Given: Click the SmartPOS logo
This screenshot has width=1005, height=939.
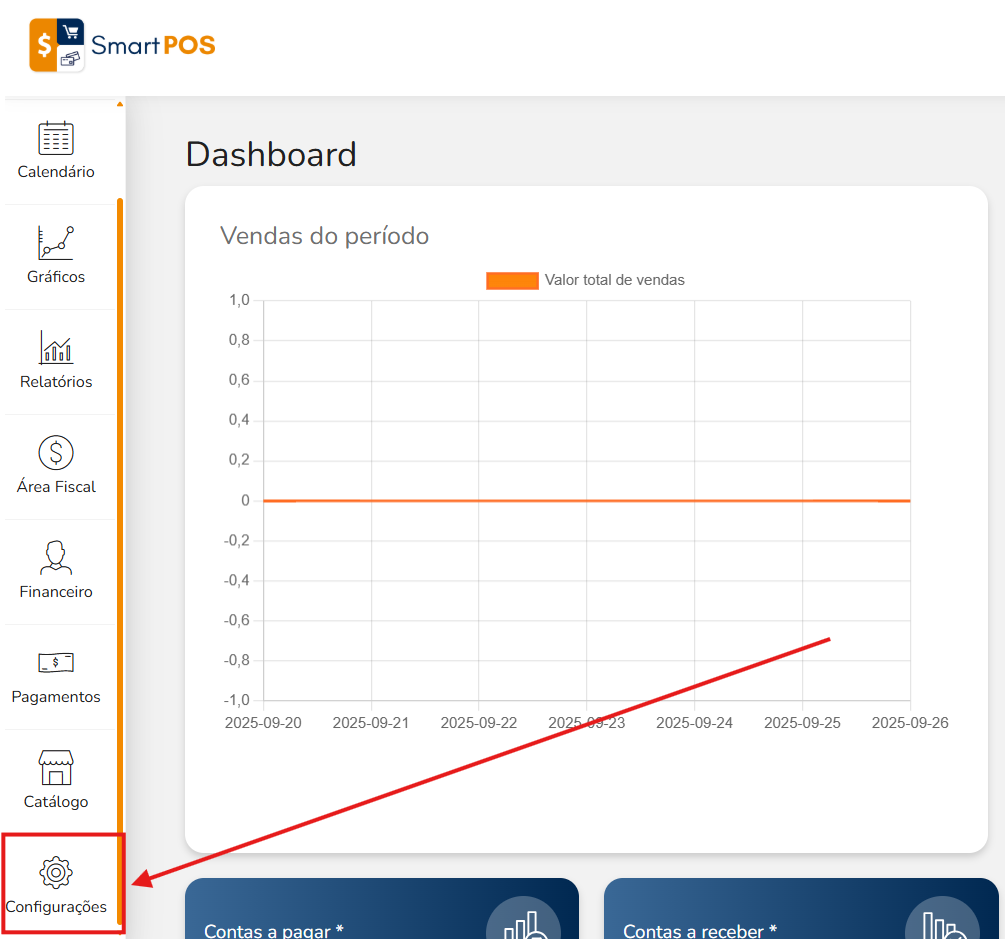Looking at the screenshot, I should tap(122, 45).
